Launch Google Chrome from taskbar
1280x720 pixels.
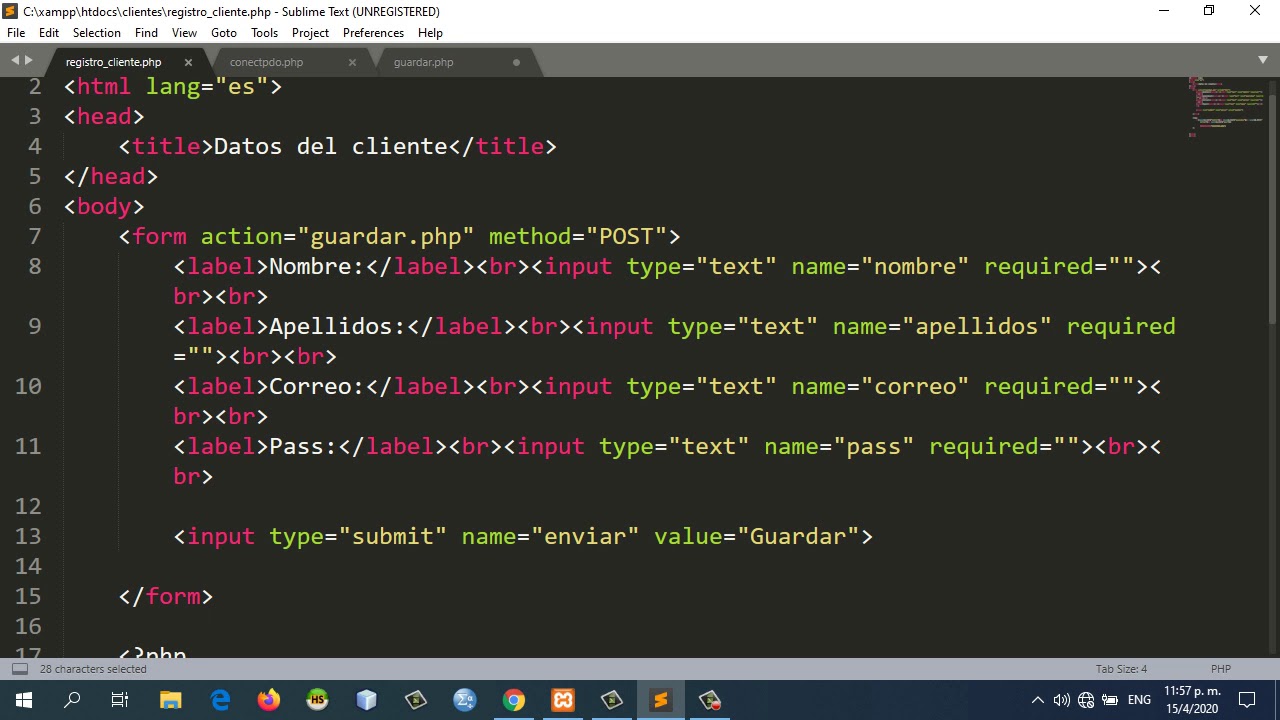tap(514, 700)
